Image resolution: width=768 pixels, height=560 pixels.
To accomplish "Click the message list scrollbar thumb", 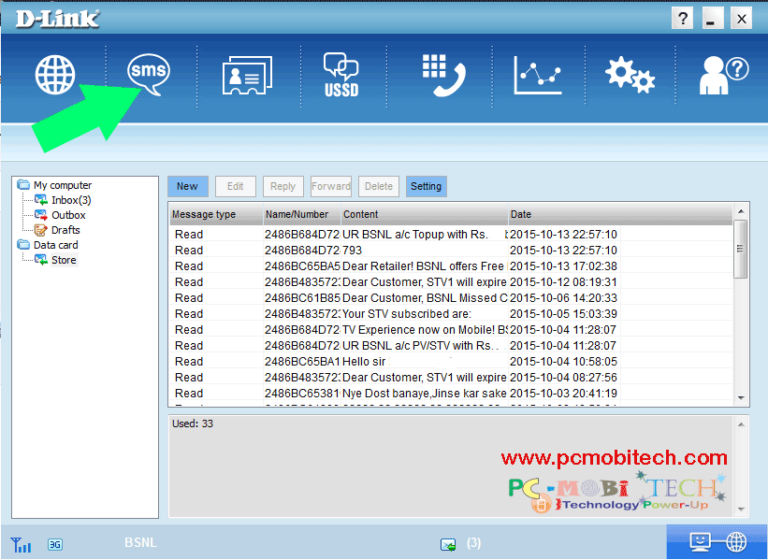I will pyautogui.click(x=741, y=249).
